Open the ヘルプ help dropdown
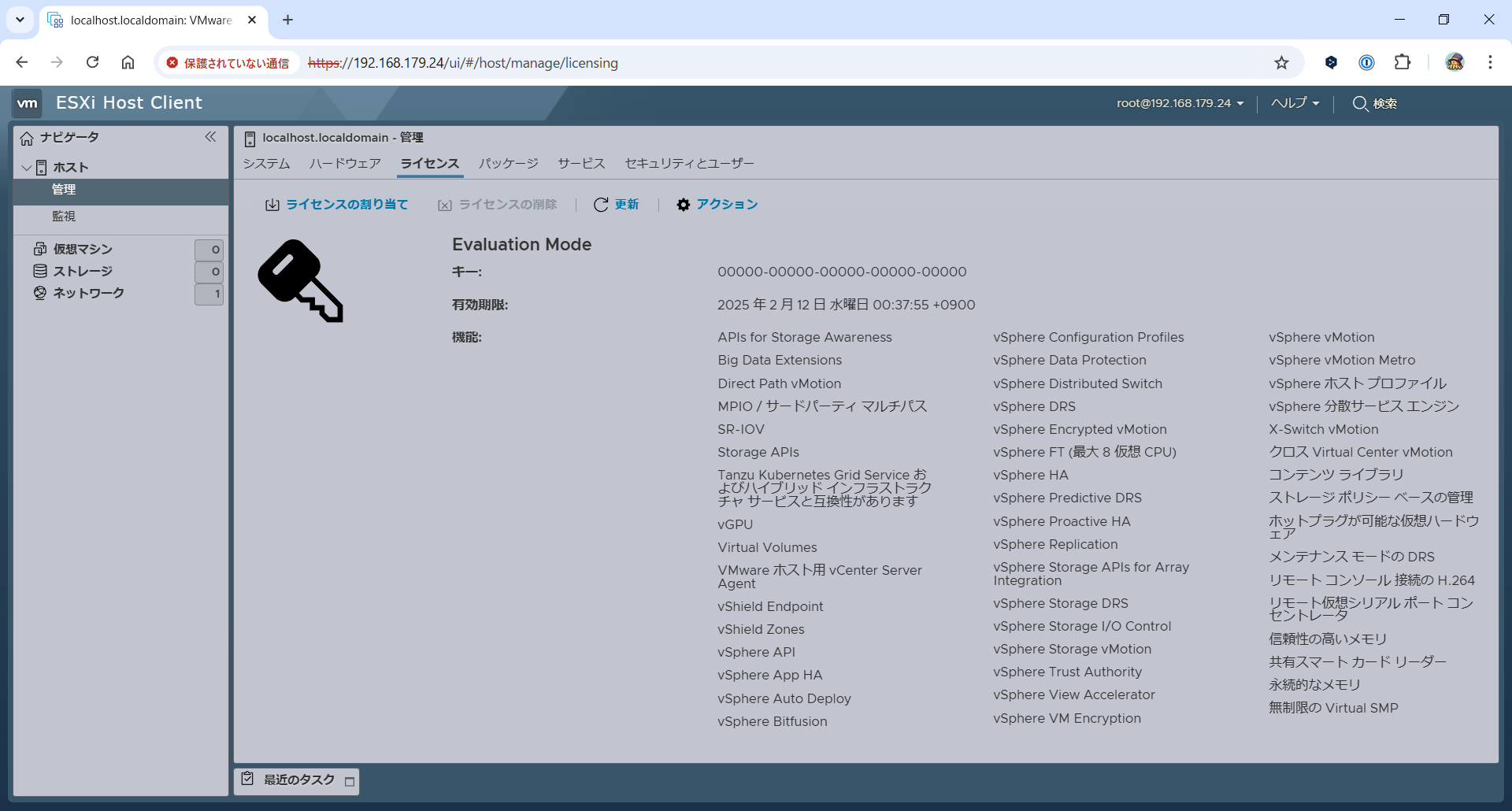The width and height of the screenshot is (1512, 811). click(x=1295, y=103)
